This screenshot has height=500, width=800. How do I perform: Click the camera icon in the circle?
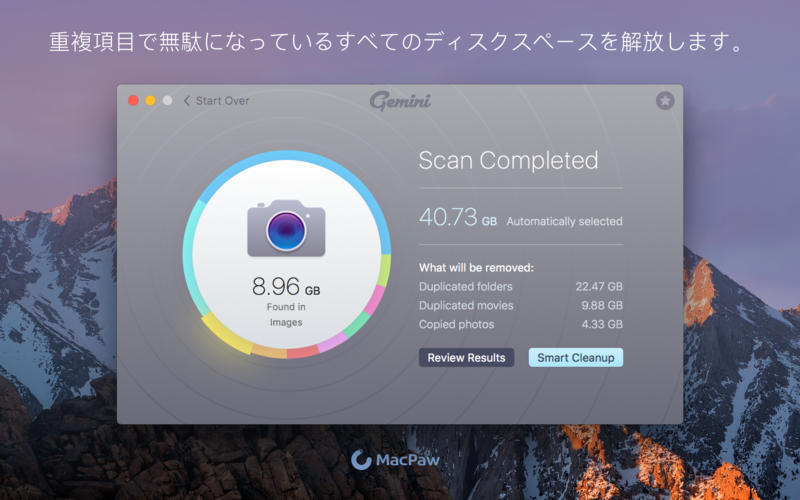(286, 228)
